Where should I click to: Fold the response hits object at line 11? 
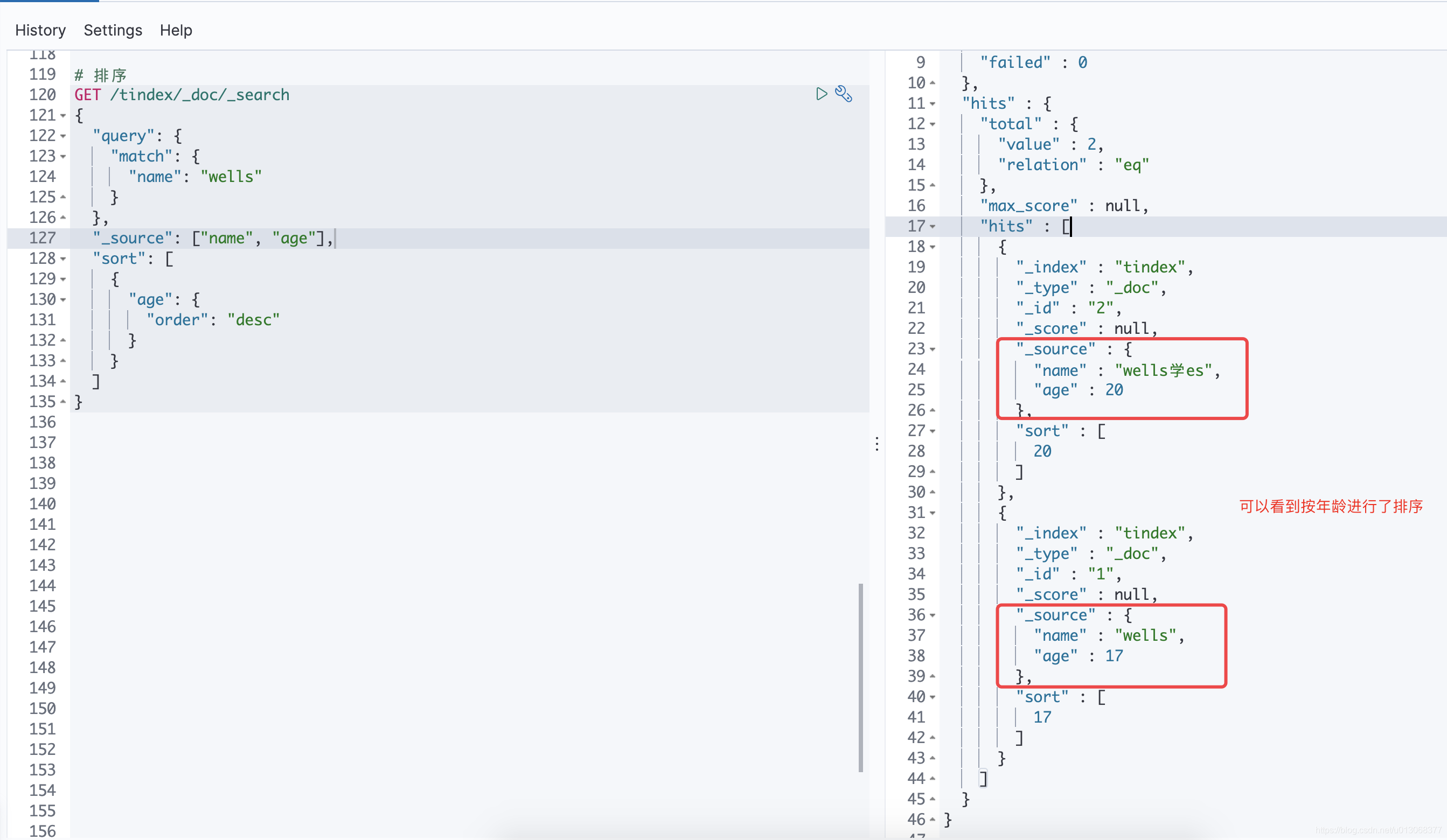[x=933, y=104]
